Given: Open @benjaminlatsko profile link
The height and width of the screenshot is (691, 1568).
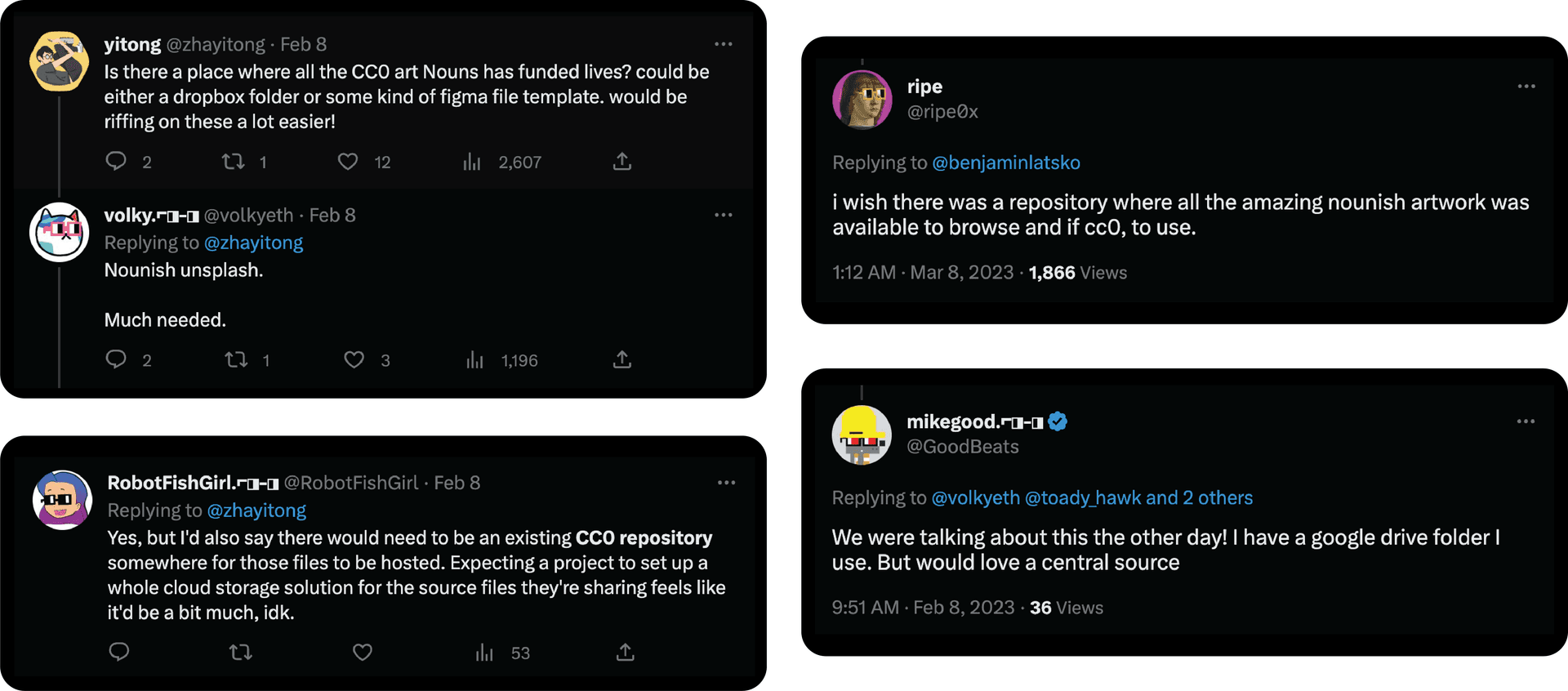Looking at the screenshot, I should (1005, 163).
